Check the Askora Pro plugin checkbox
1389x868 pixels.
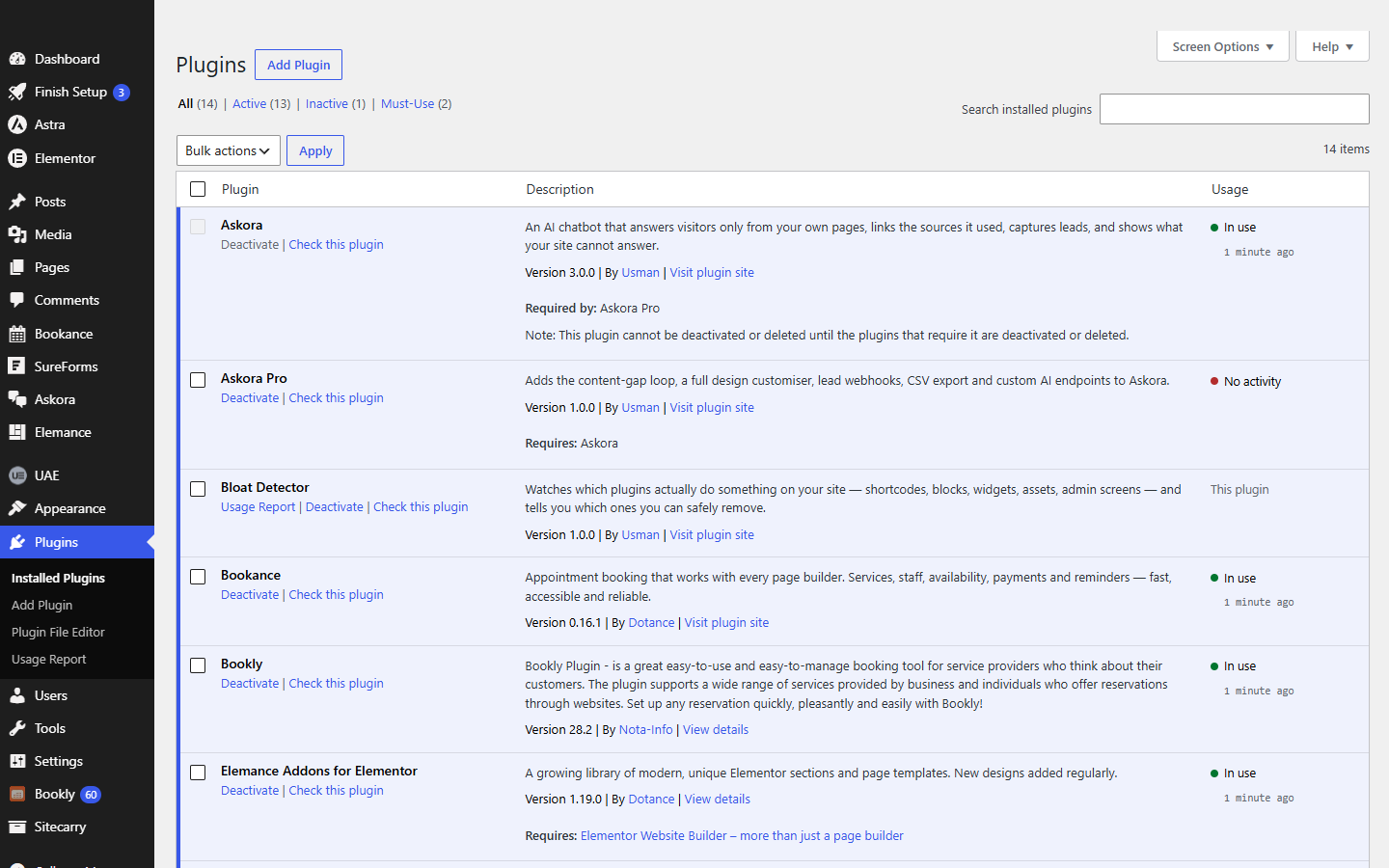[x=198, y=380]
